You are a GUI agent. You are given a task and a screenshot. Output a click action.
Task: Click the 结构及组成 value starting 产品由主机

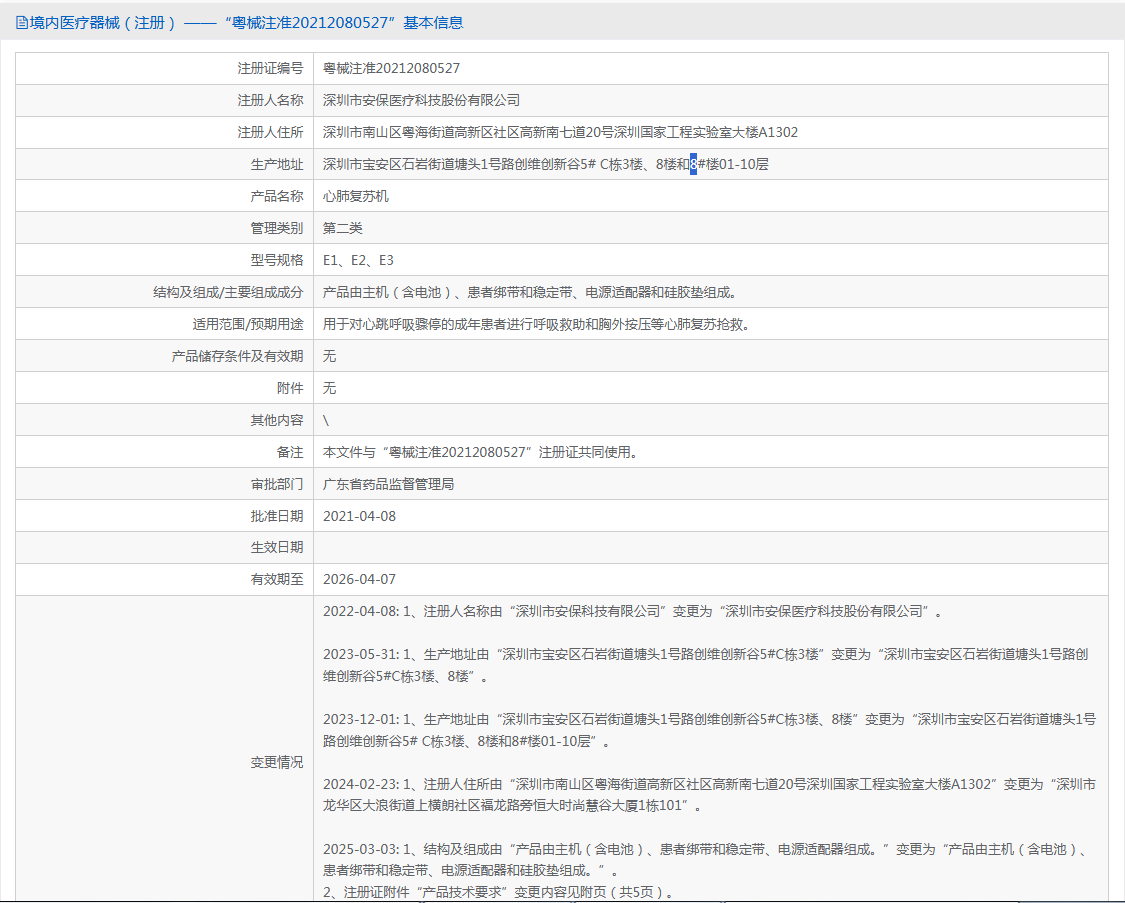(x=532, y=293)
